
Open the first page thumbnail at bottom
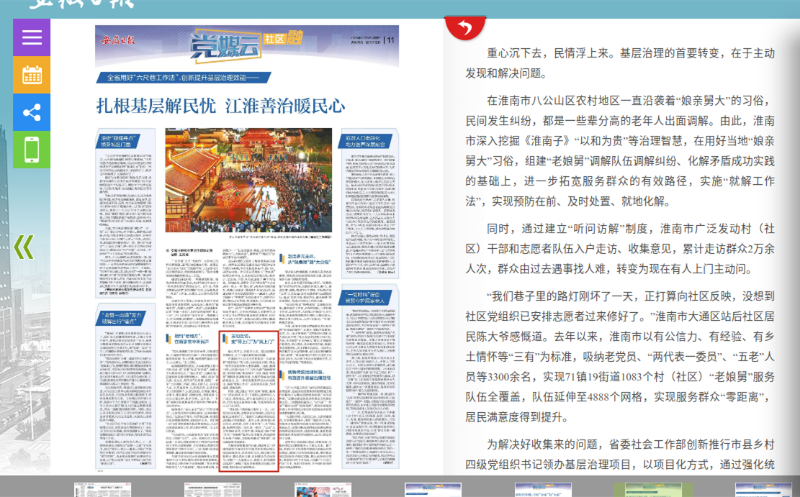pyautogui.click(x=100, y=490)
